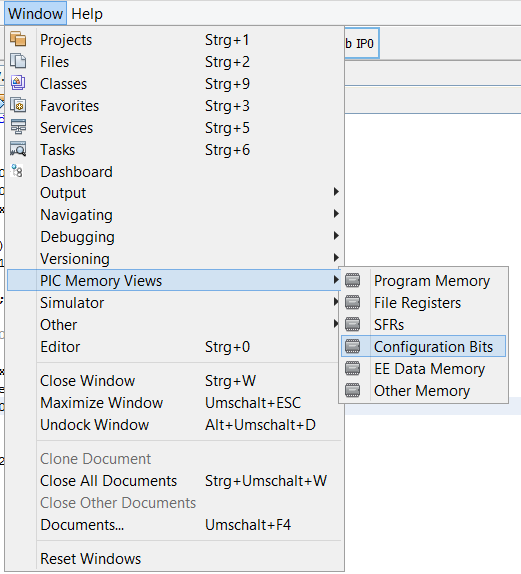Choose Files menu entry
The image size is (521, 574).
(x=174, y=62)
